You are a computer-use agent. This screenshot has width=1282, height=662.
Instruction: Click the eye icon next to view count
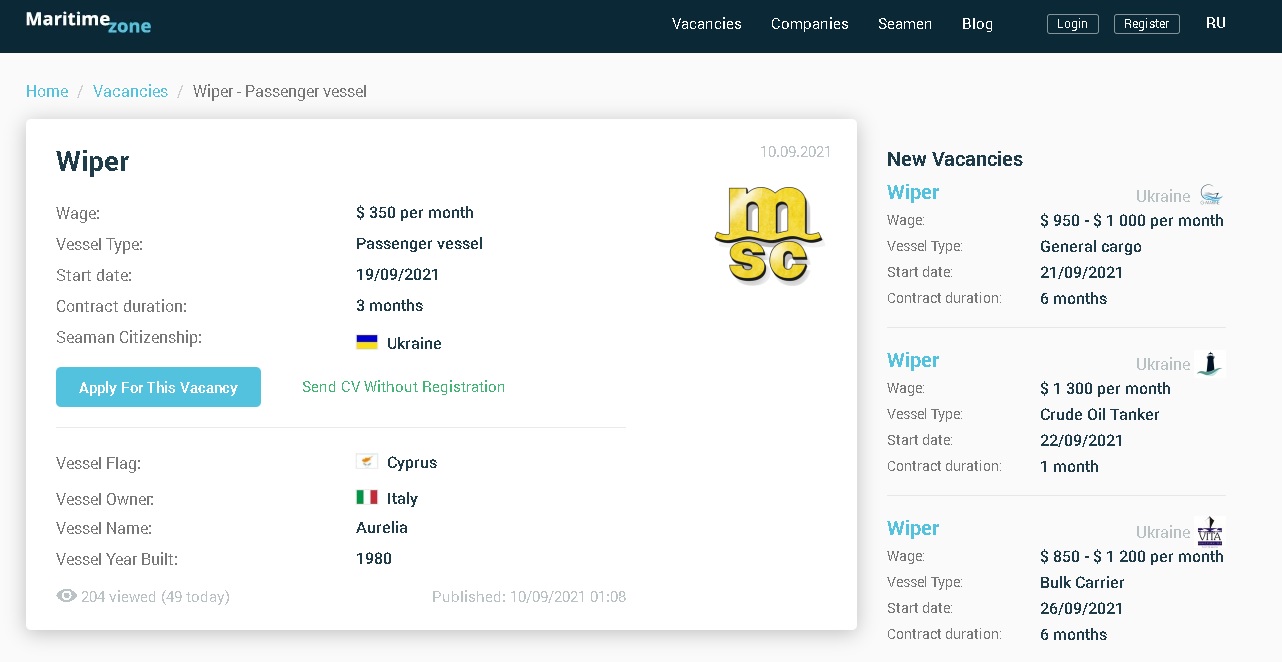click(x=67, y=596)
